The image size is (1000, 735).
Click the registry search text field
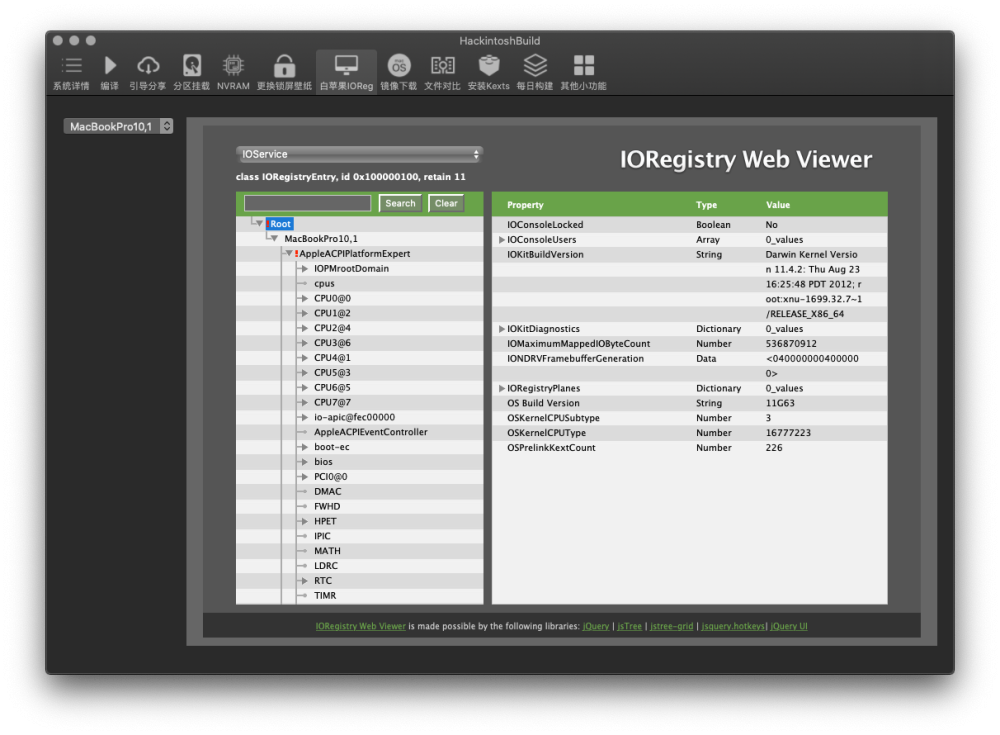point(307,204)
